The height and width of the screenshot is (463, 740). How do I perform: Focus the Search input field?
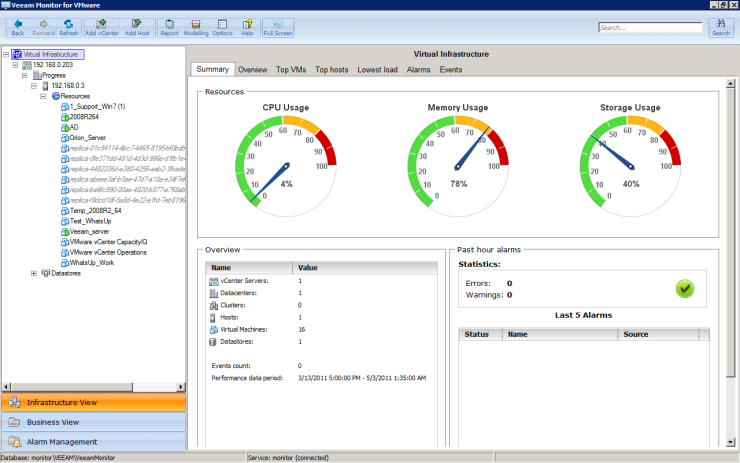[x=650, y=27]
